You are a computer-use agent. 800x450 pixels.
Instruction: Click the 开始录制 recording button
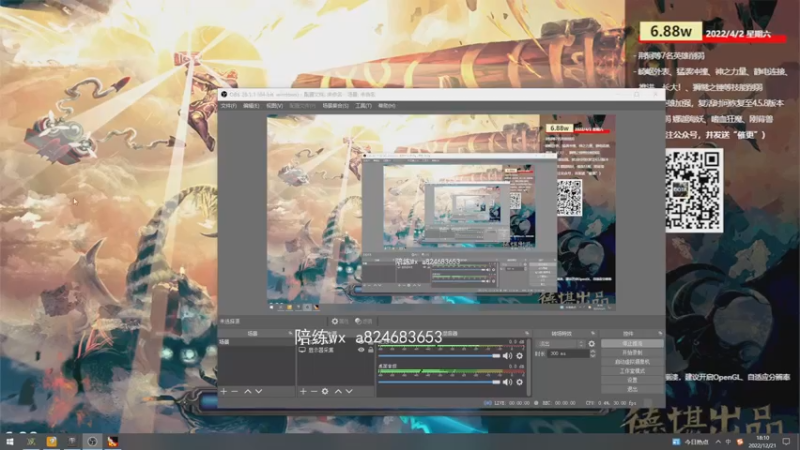632,353
